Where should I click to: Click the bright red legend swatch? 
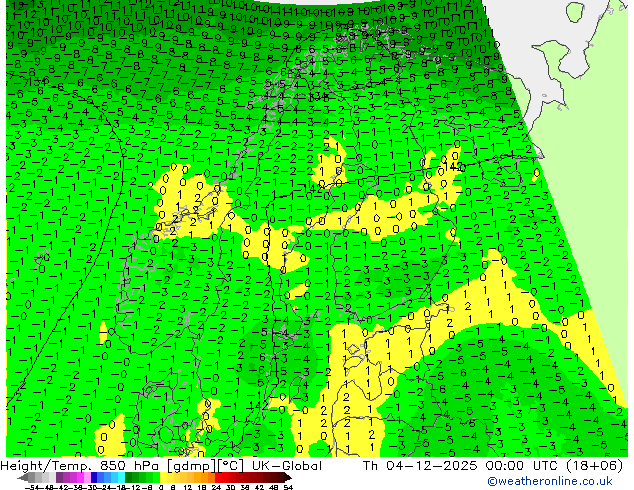tap(218, 477)
